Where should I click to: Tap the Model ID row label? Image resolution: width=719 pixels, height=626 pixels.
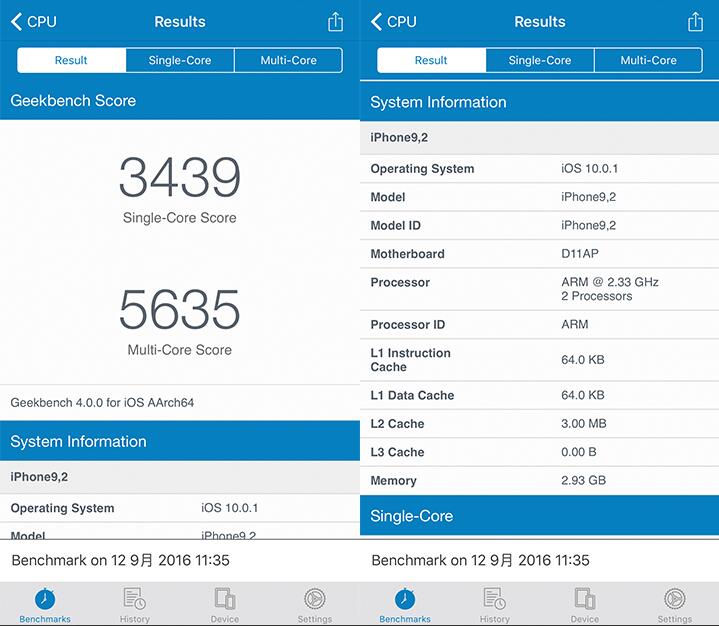coord(396,226)
